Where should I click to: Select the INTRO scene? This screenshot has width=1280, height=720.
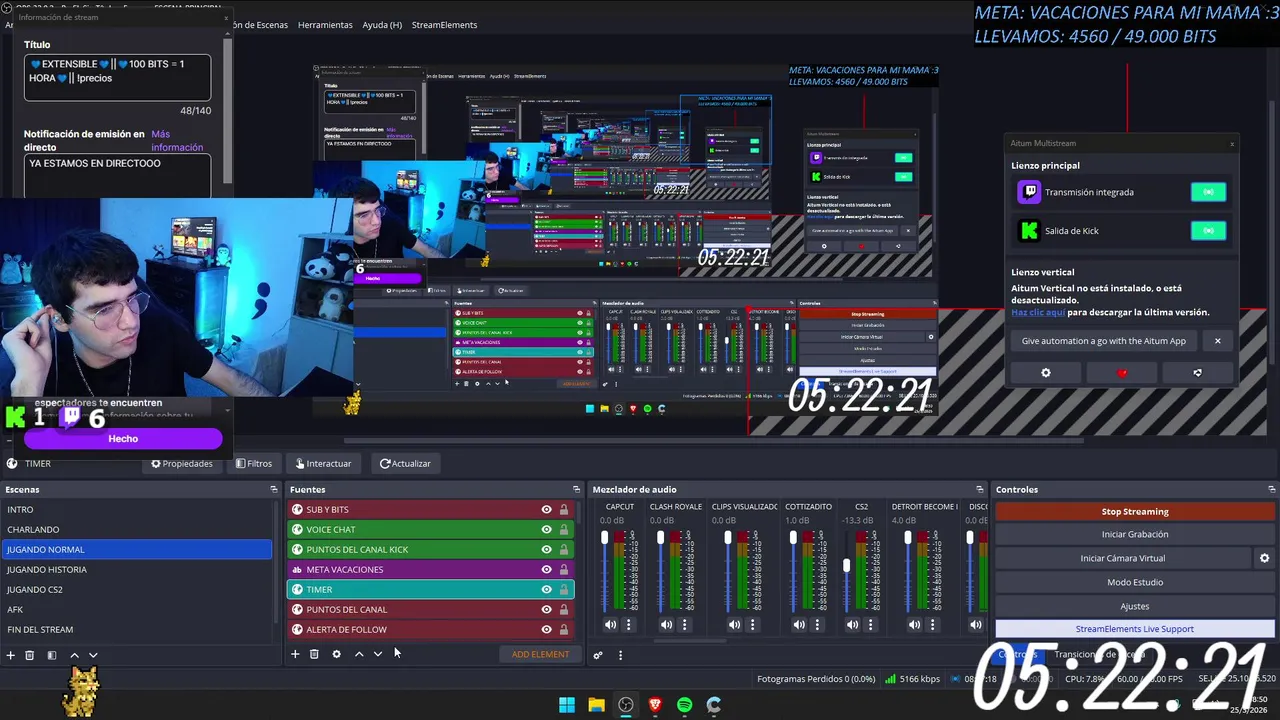[x=137, y=509]
